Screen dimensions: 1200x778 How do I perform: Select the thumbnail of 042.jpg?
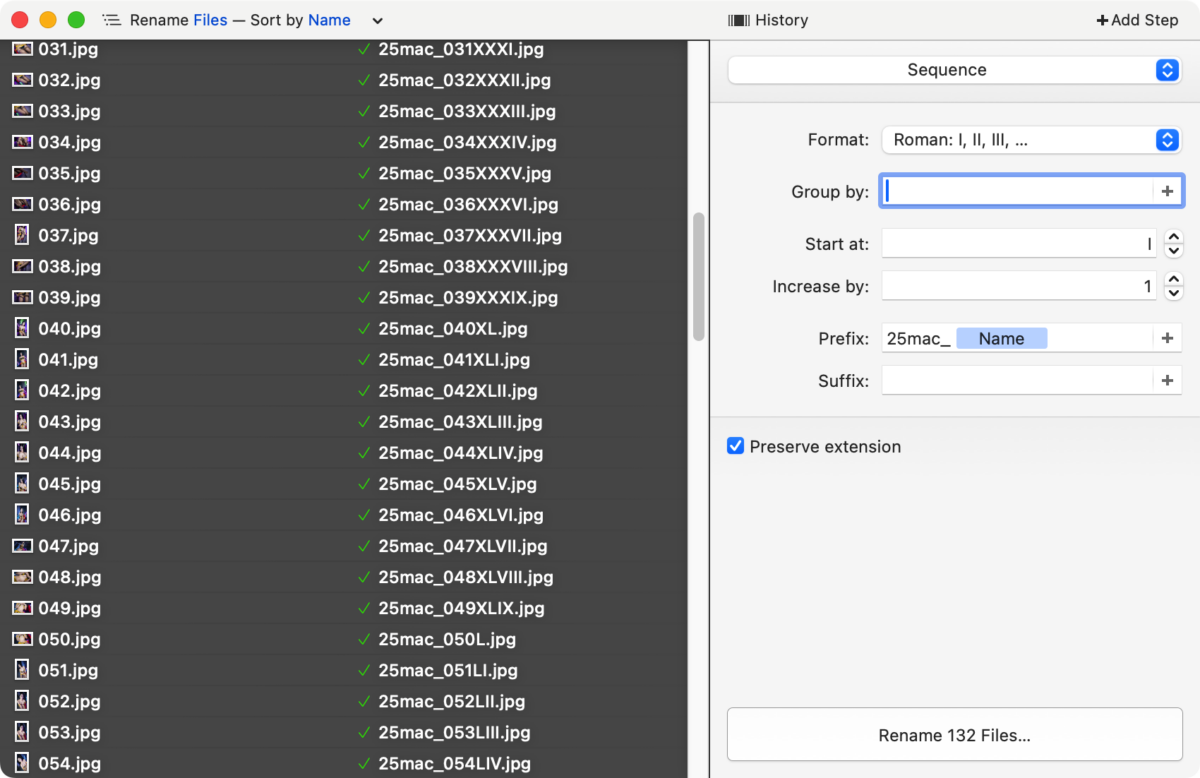[x=22, y=390]
